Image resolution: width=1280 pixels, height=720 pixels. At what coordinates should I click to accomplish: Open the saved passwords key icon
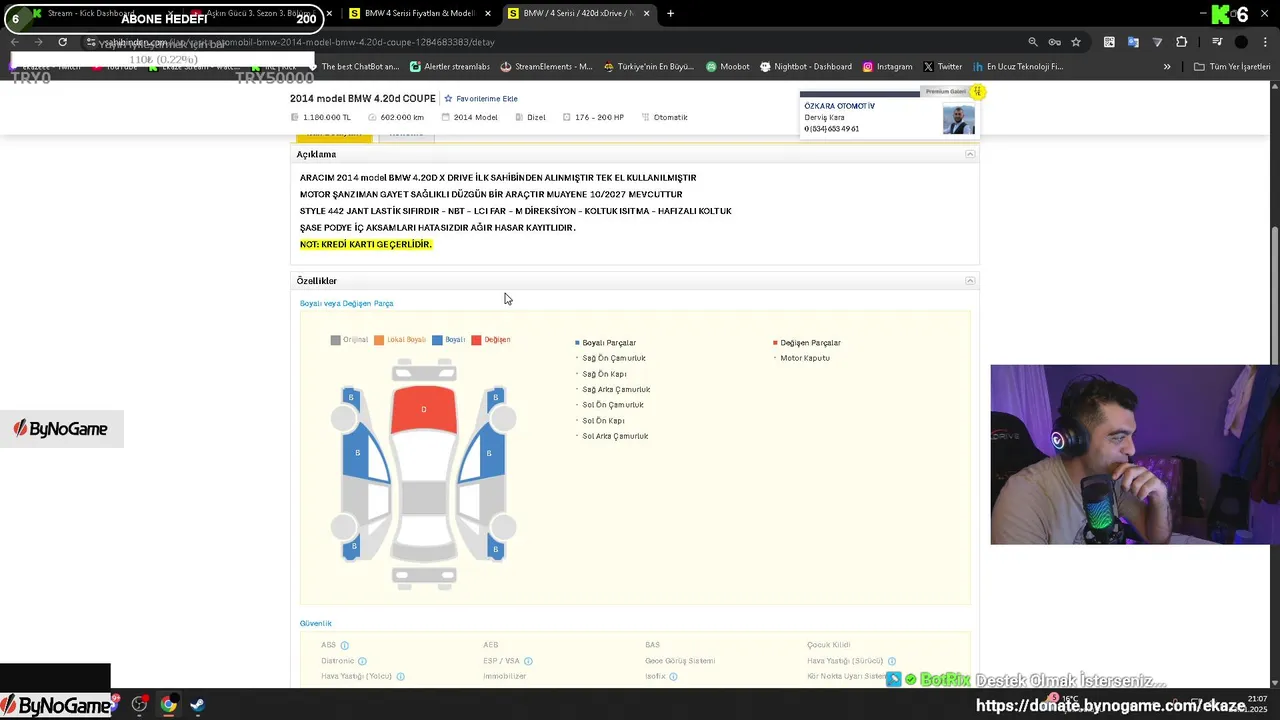pos(1054,42)
